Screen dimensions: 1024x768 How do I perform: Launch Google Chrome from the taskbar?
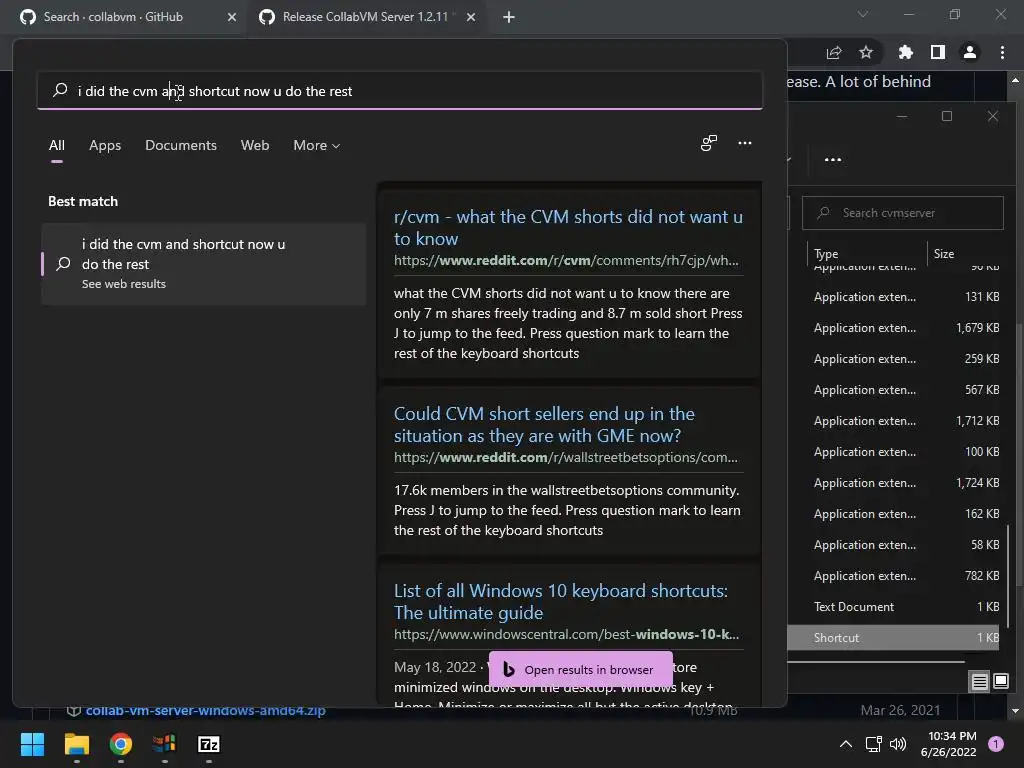point(121,744)
